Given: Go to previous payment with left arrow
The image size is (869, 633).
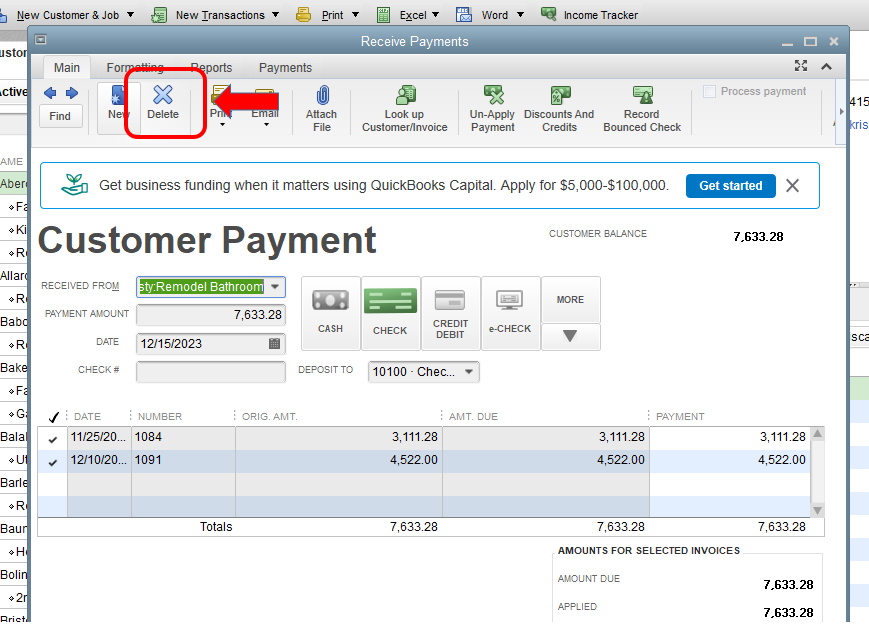Looking at the screenshot, I should [50, 93].
